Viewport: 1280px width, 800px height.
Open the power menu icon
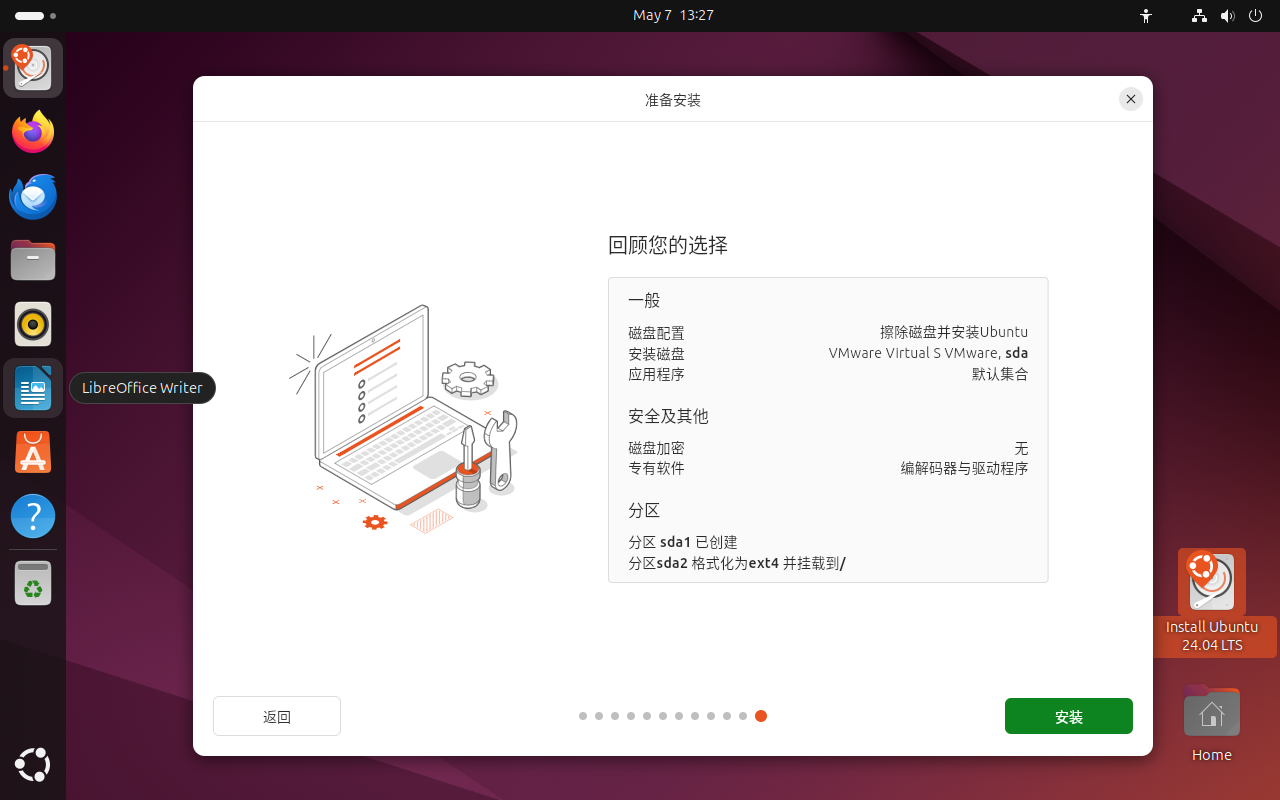(x=1255, y=15)
